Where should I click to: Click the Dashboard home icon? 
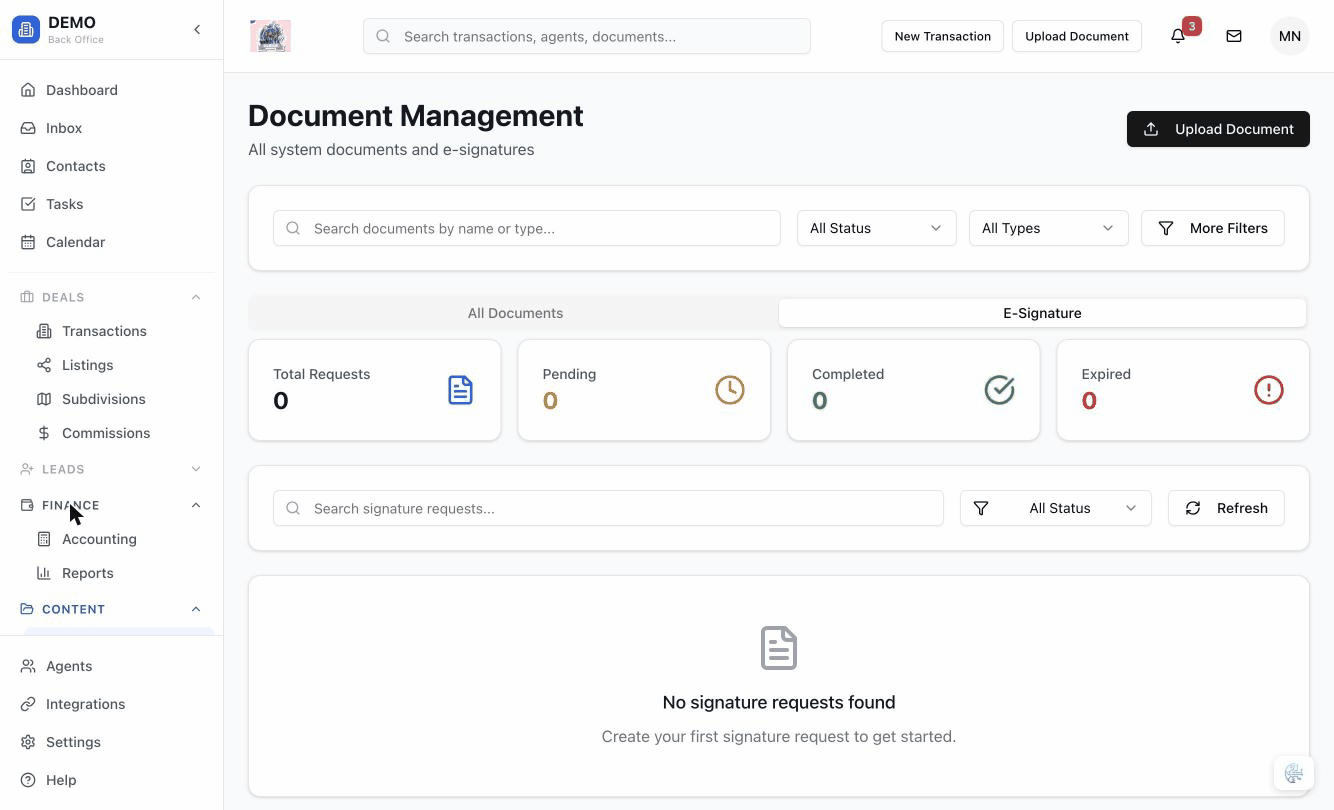[x=28, y=90]
